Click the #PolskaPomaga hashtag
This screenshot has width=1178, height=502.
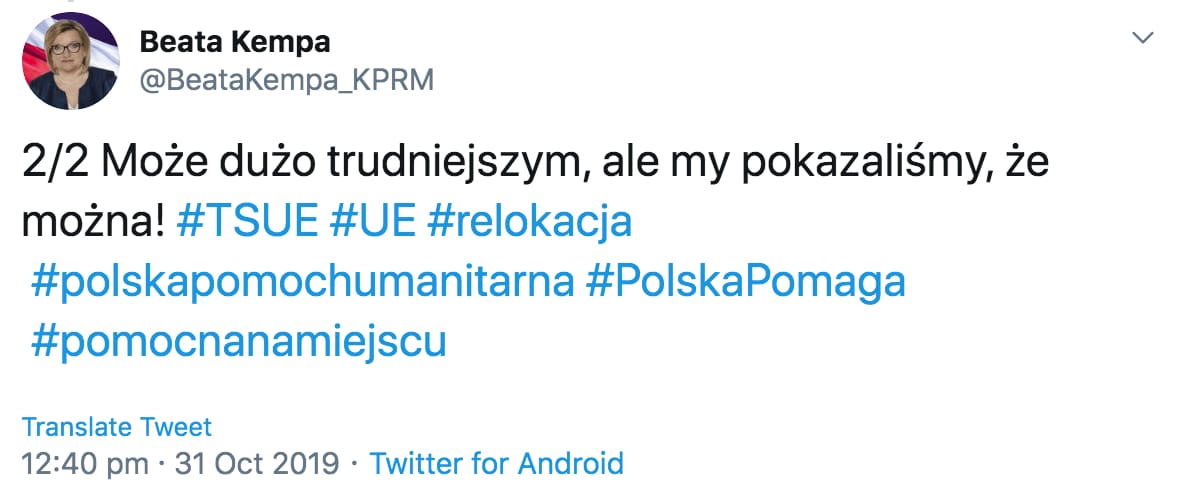(746, 281)
